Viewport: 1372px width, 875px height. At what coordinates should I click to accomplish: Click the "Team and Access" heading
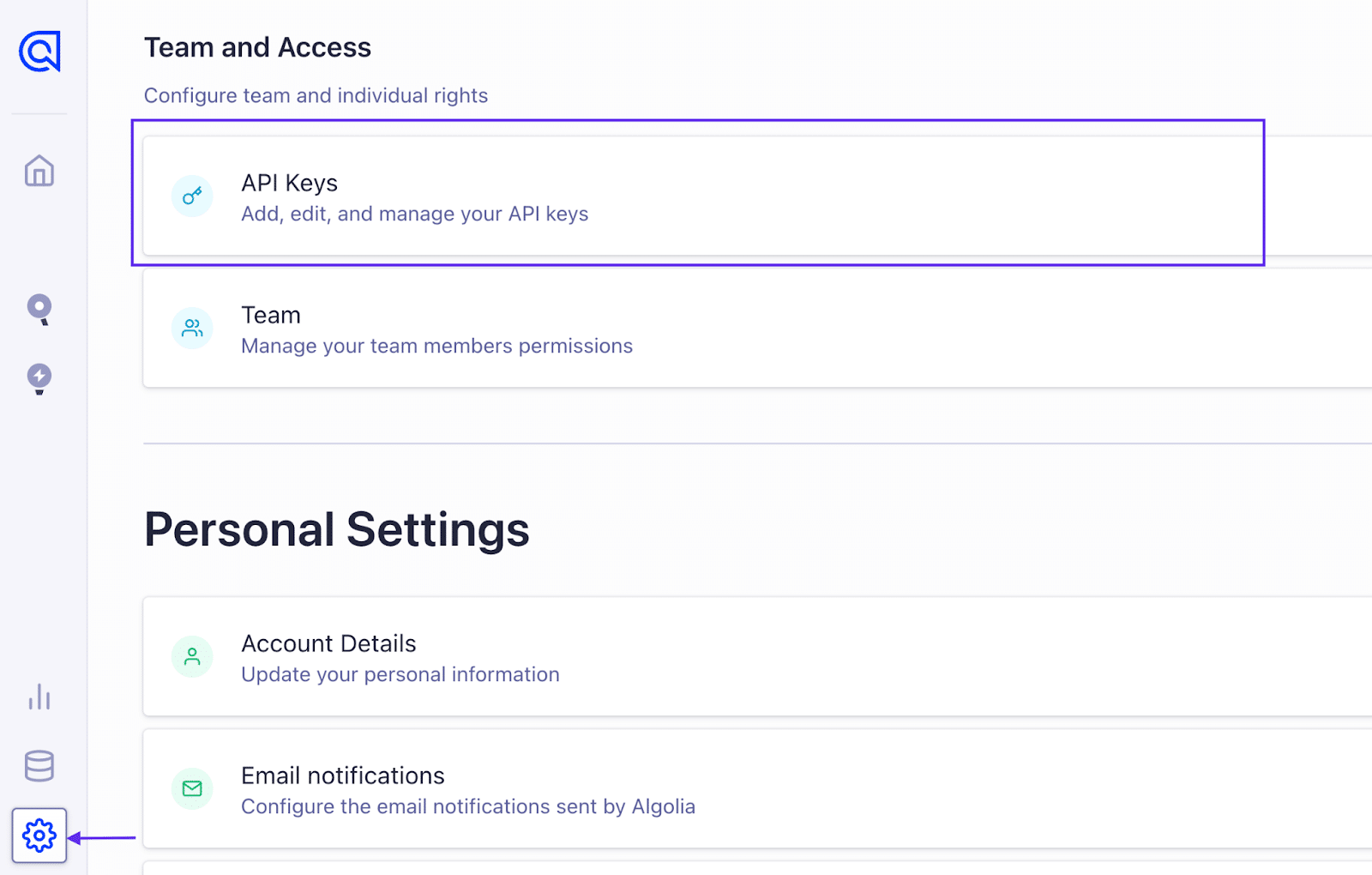click(257, 47)
